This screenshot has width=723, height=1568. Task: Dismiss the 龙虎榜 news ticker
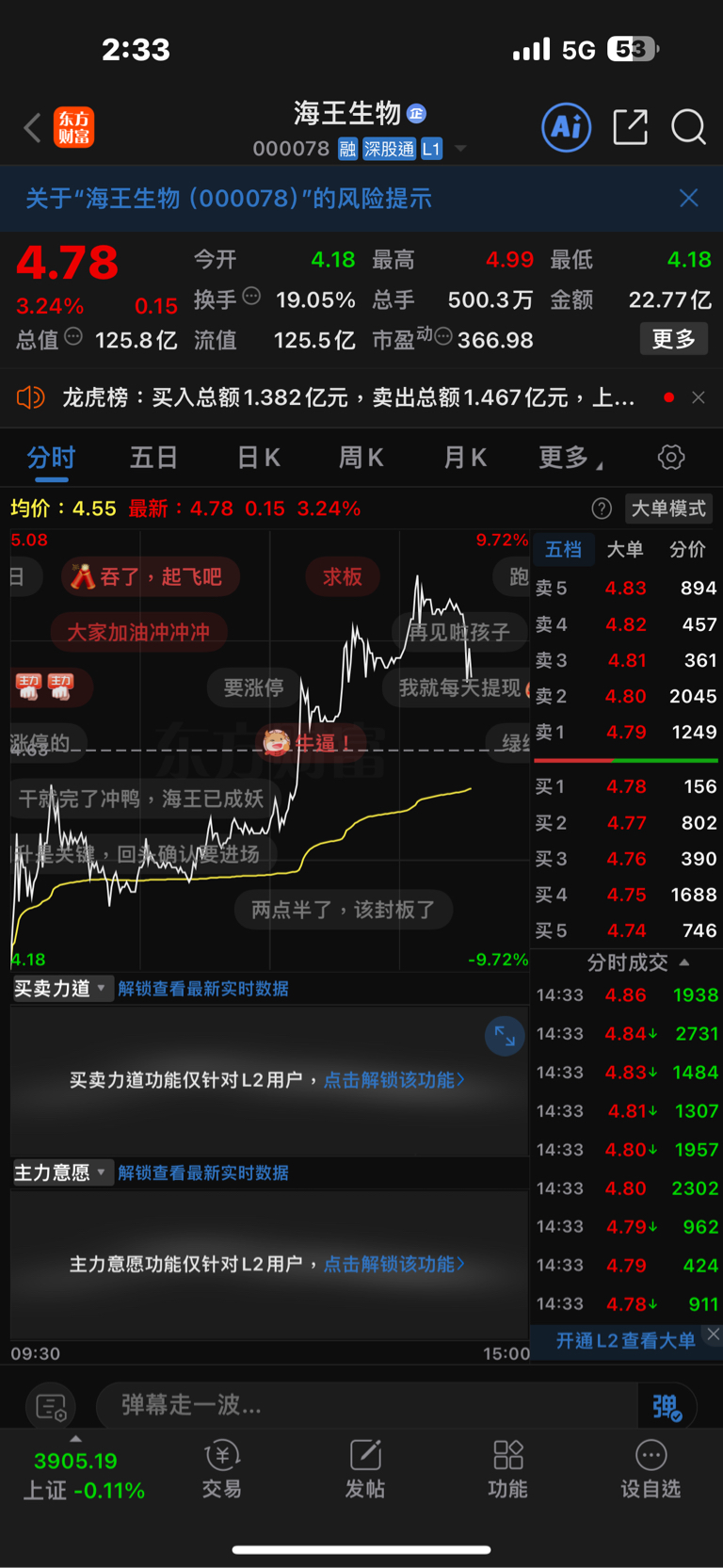(699, 397)
